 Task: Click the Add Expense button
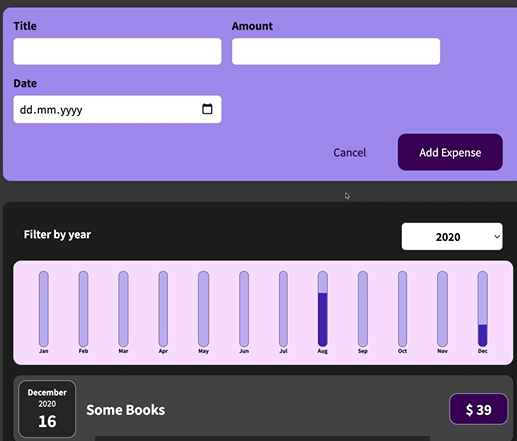coord(450,152)
